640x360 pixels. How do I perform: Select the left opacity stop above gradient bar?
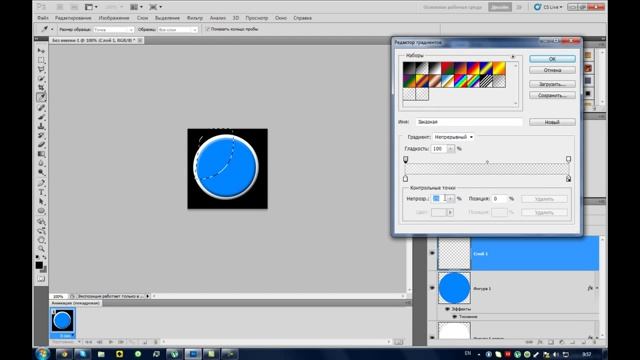coord(405,159)
